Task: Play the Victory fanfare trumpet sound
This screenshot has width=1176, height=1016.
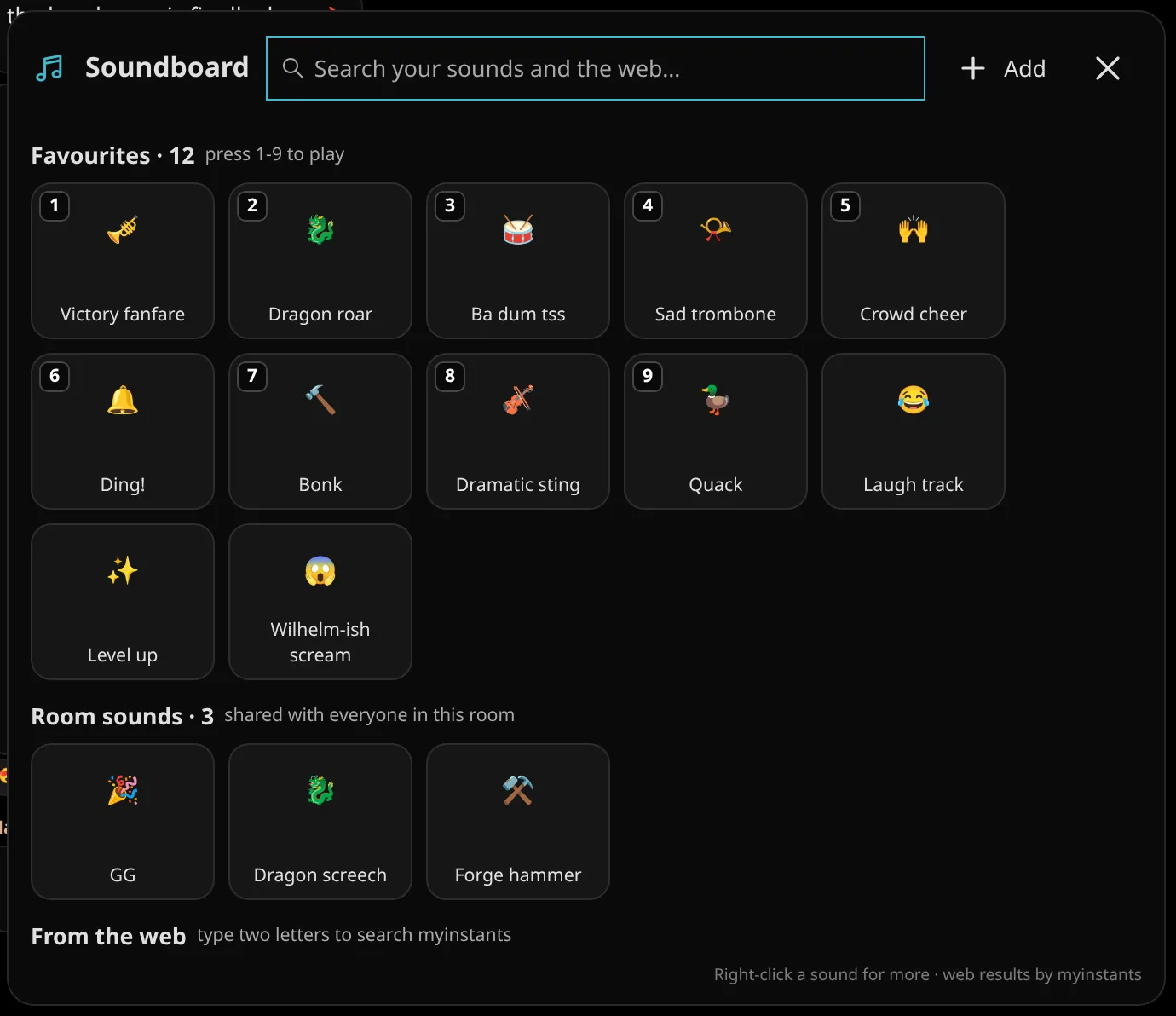Action: (x=123, y=261)
